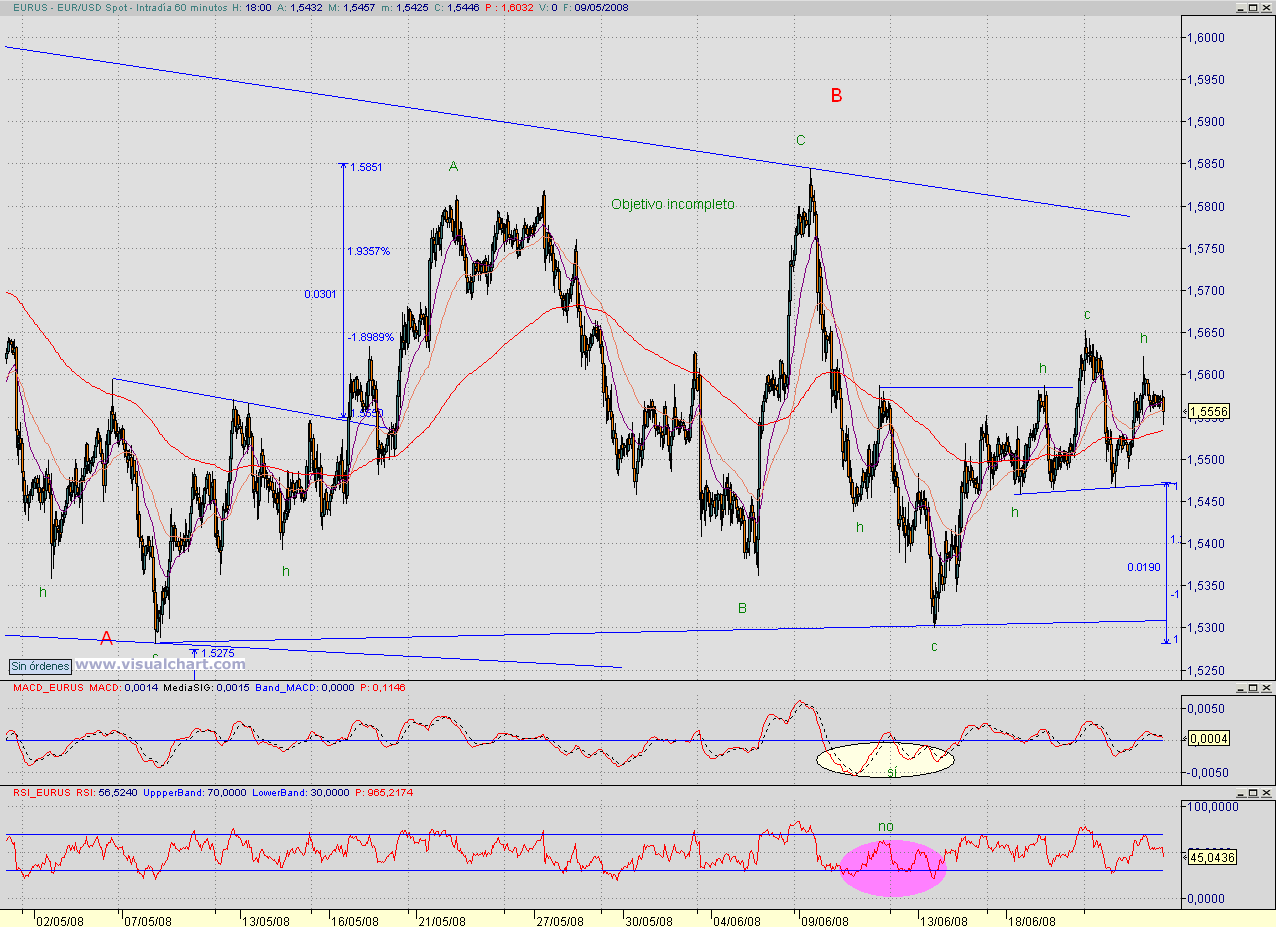Click the 27/05/08 date on the time axis
Viewport: 1276px width, 927px height.
560,920
